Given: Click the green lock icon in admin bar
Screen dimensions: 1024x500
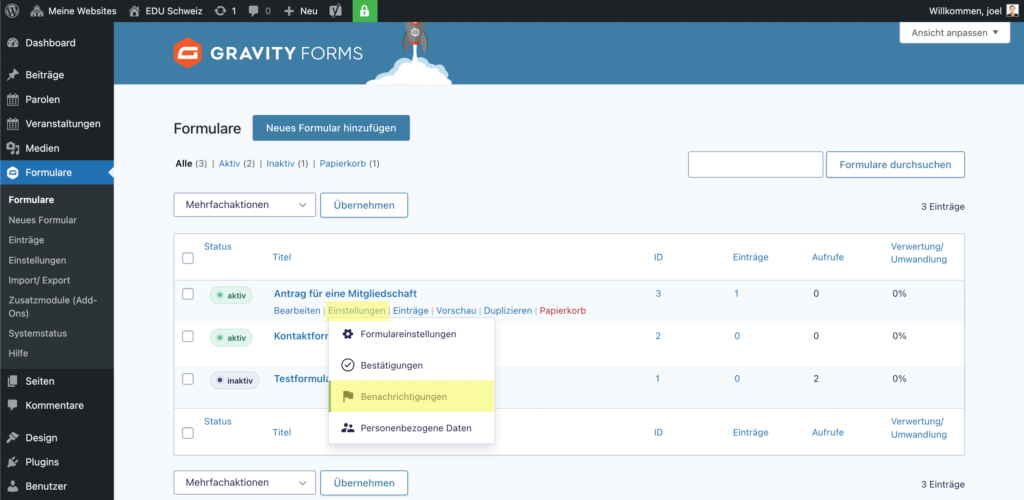Looking at the screenshot, I should point(364,11).
